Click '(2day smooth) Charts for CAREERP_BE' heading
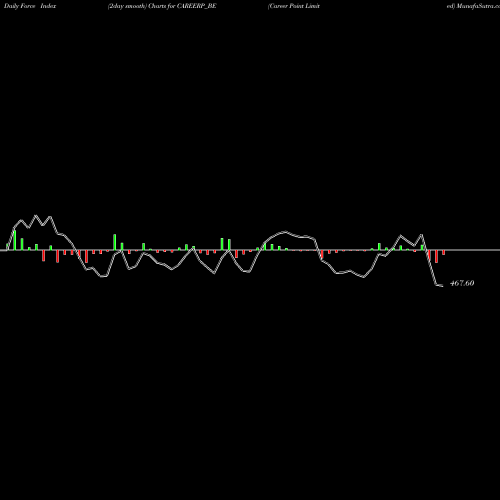Image resolution: width=500 pixels, height=500 pixels. [x=162, y=6]
